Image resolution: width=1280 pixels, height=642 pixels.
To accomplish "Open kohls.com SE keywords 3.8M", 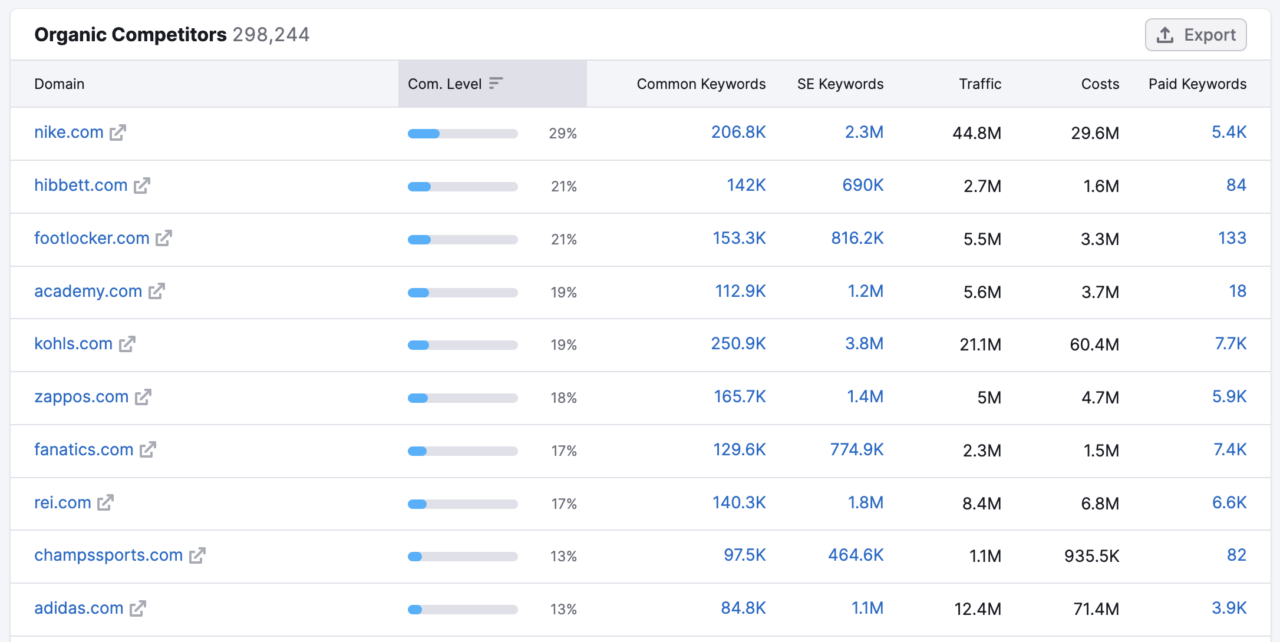I will click(865, 344).
